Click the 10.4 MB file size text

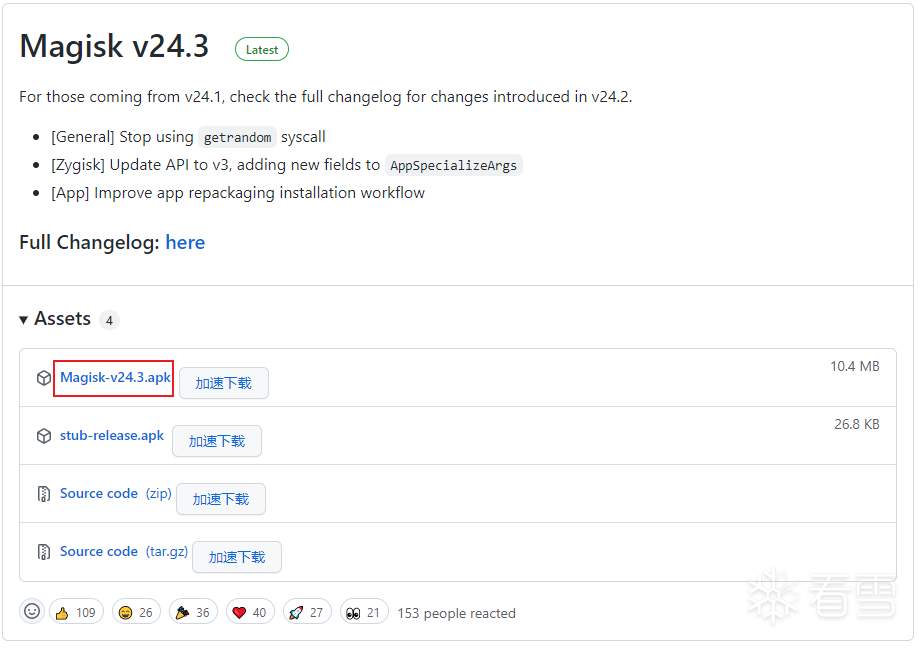tap(855, 366)
